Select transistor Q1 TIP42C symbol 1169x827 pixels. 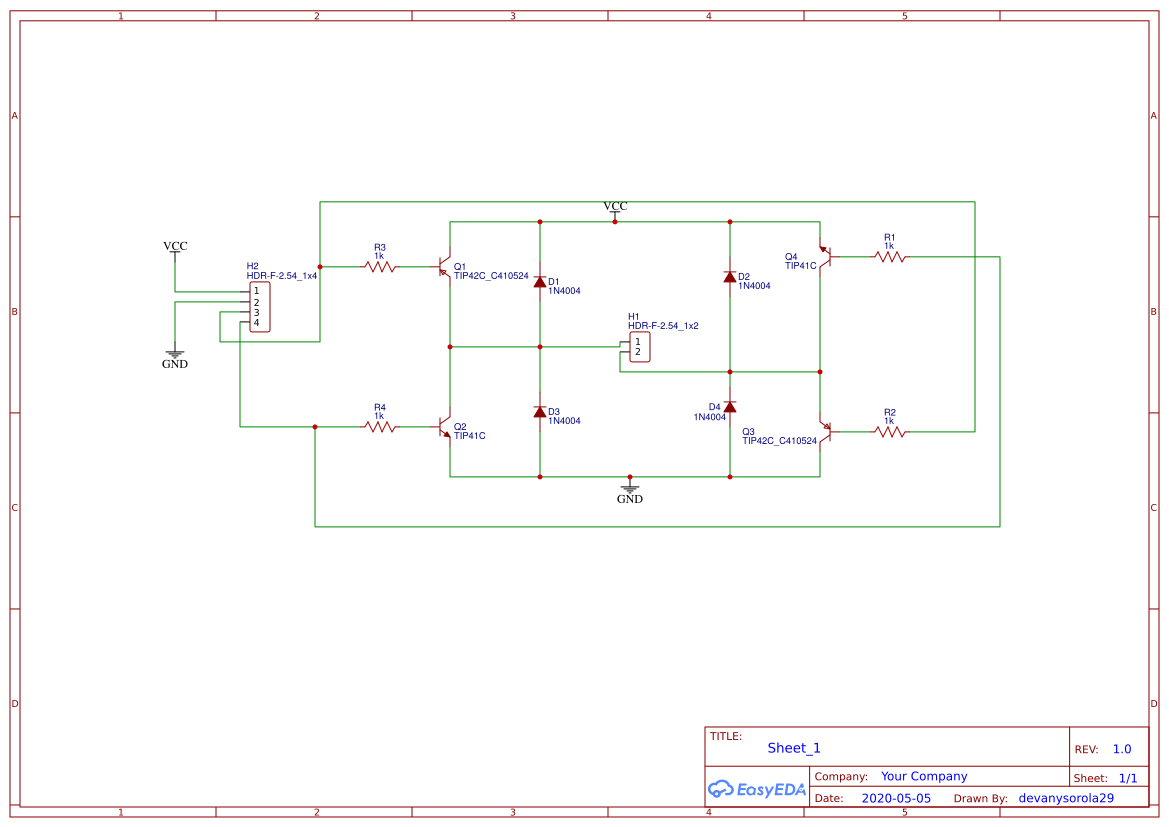[x=446, y=267]
